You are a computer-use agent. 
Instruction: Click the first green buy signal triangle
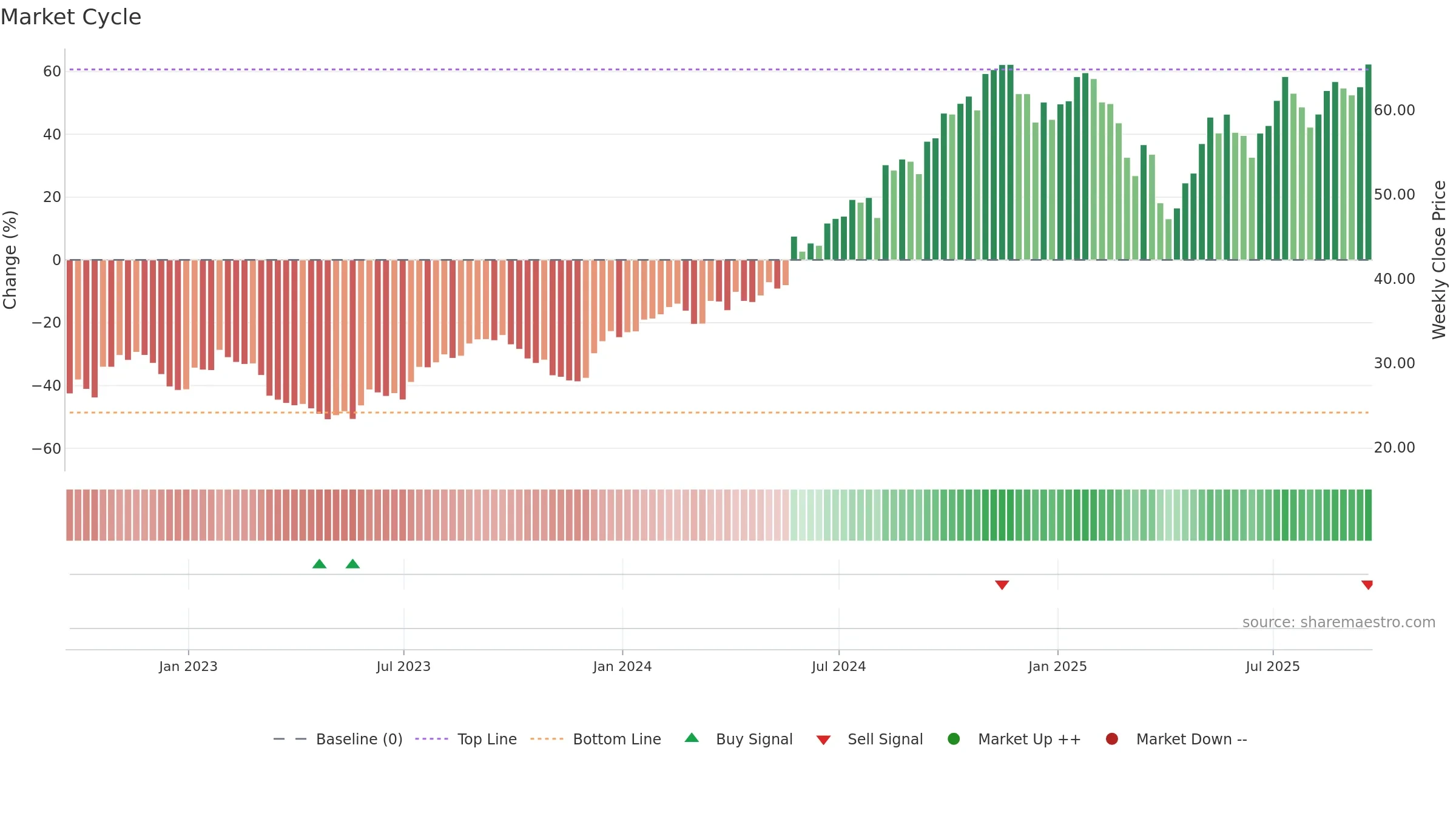(319, 564)
